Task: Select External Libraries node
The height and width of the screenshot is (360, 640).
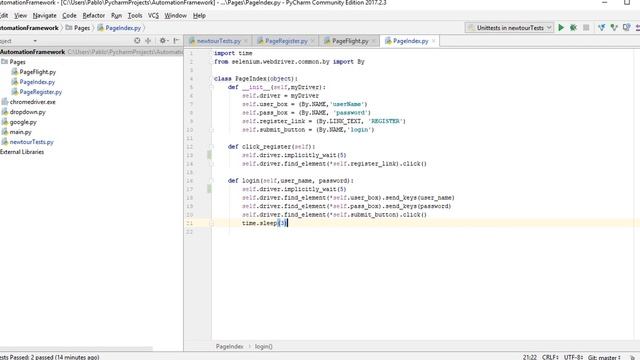Action: (22, 152)
